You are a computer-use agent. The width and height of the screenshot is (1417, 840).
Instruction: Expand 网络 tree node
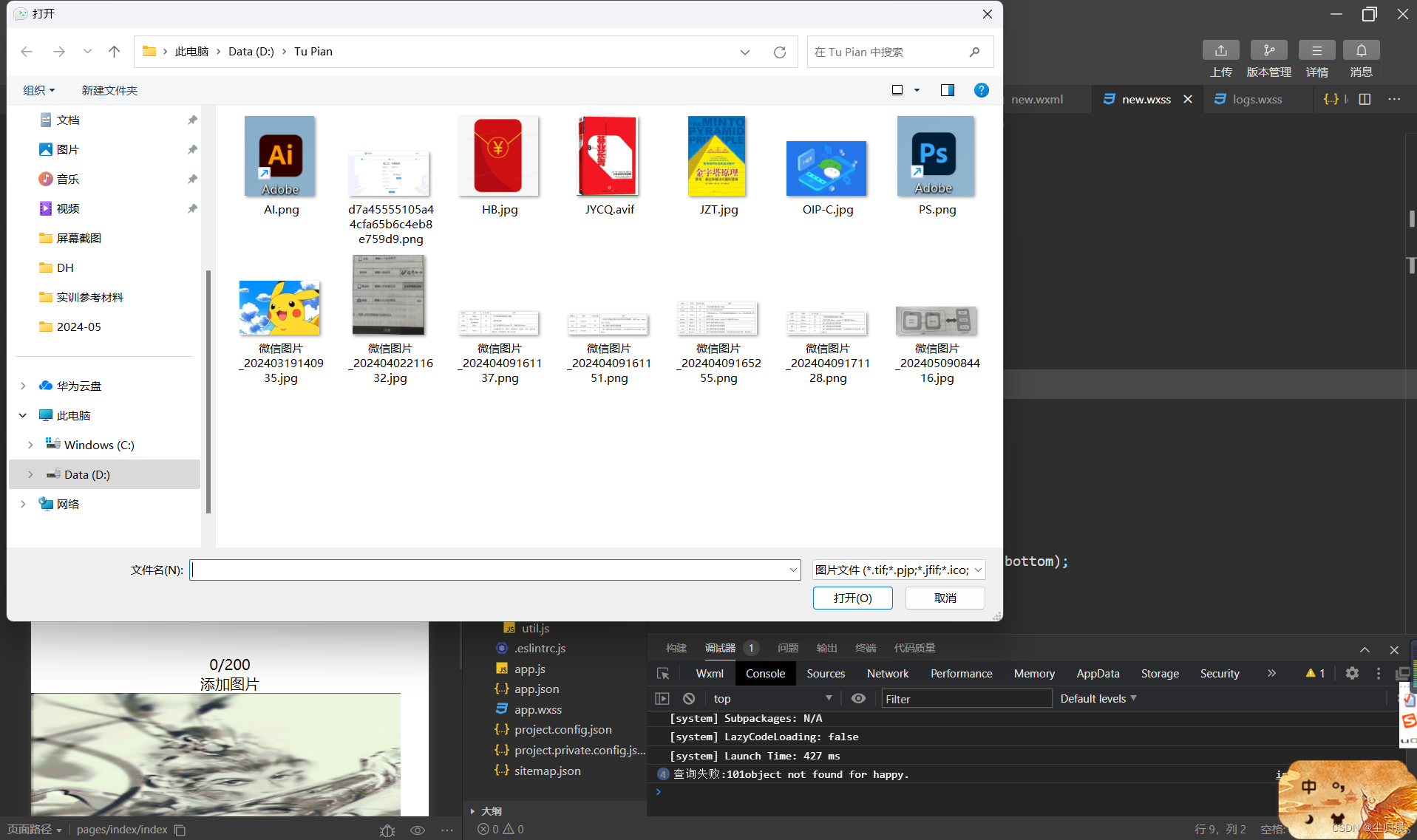click(x=23, y=504)
